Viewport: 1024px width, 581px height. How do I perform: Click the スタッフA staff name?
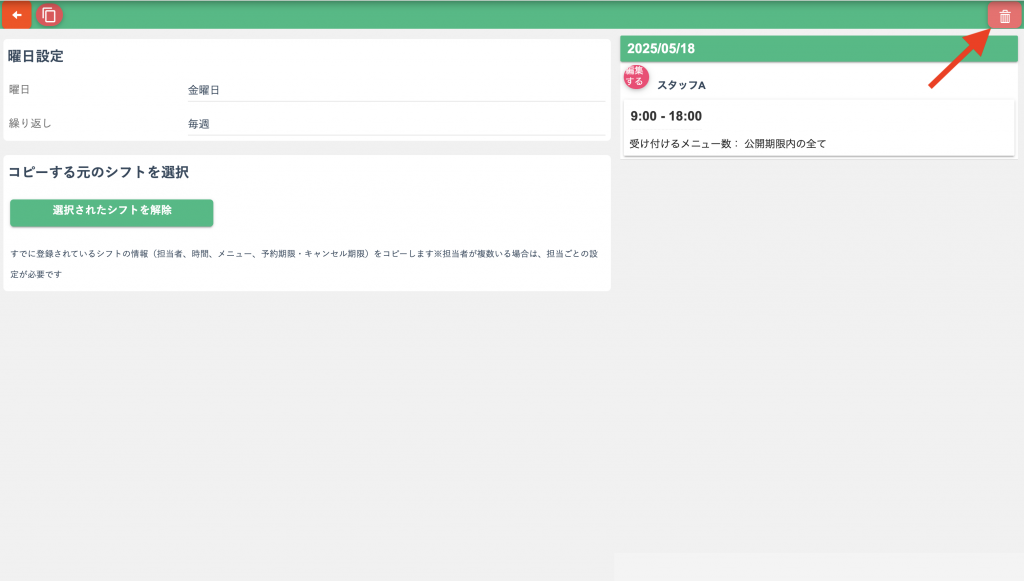pos(681,85)
